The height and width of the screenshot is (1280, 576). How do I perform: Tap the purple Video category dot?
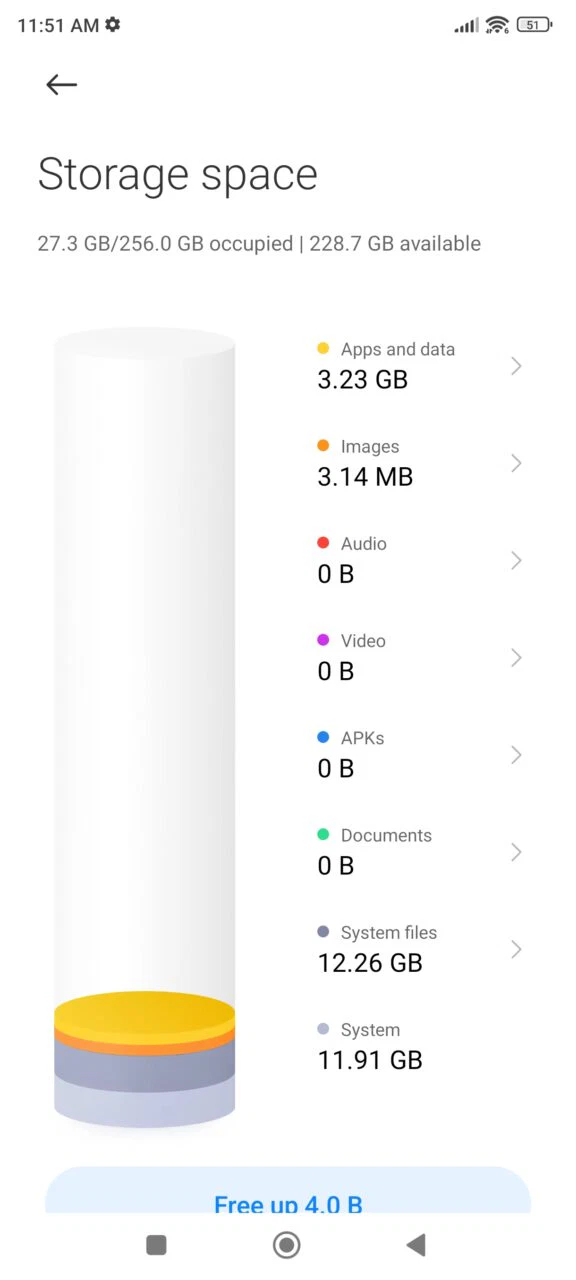(322, 639)
